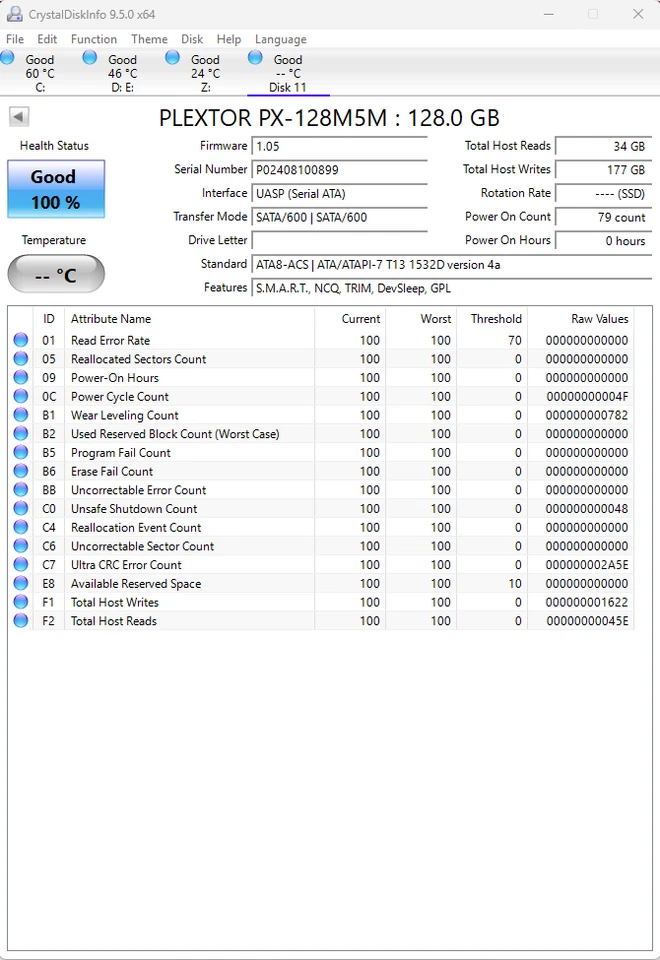Click the Standard field ATA8-ACS
The image size is (660, 960).
coord(452,264)
